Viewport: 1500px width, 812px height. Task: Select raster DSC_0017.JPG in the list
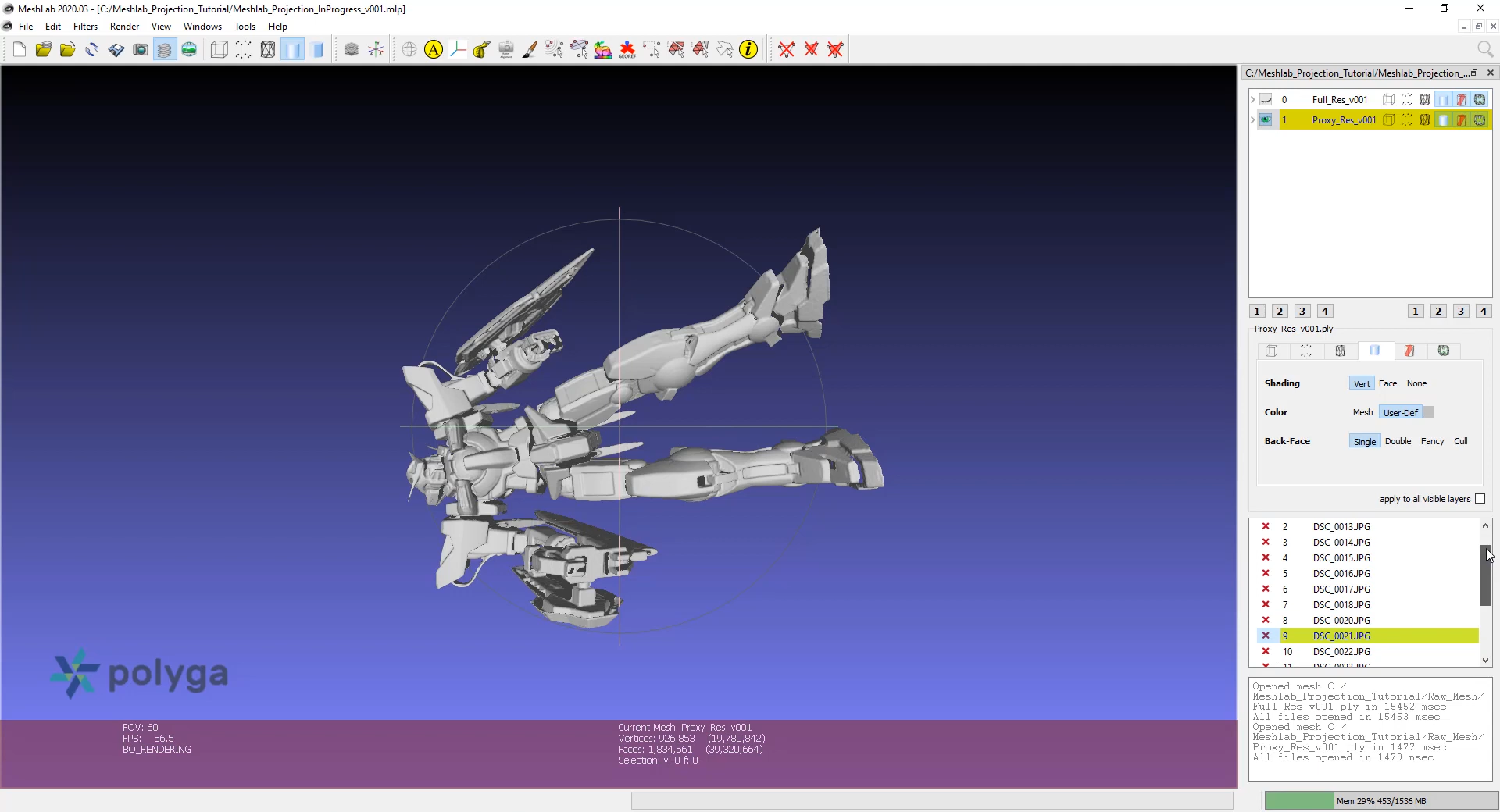(1341, 589)
